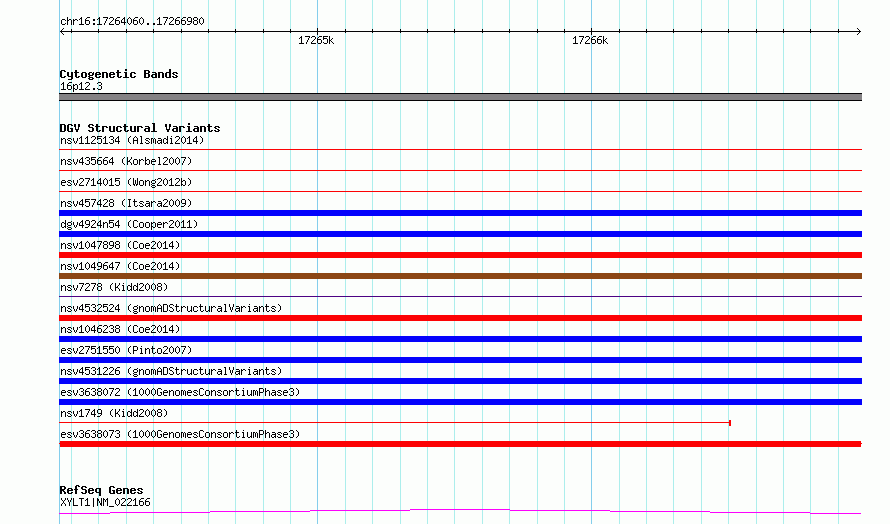Click the 17266k ruler position label

(590, 40)
